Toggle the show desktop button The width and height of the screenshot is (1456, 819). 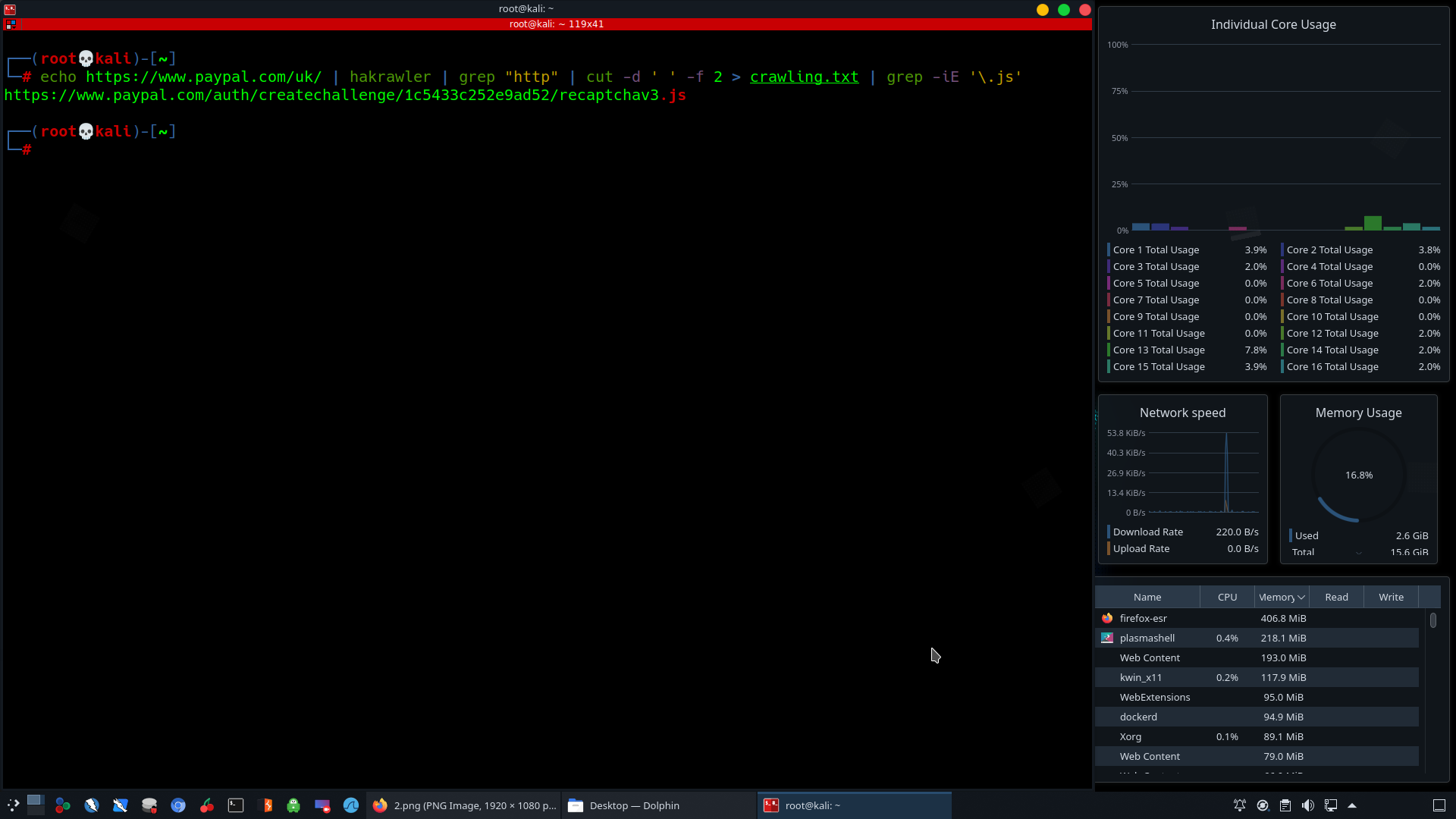click(x=1439, y=805)
